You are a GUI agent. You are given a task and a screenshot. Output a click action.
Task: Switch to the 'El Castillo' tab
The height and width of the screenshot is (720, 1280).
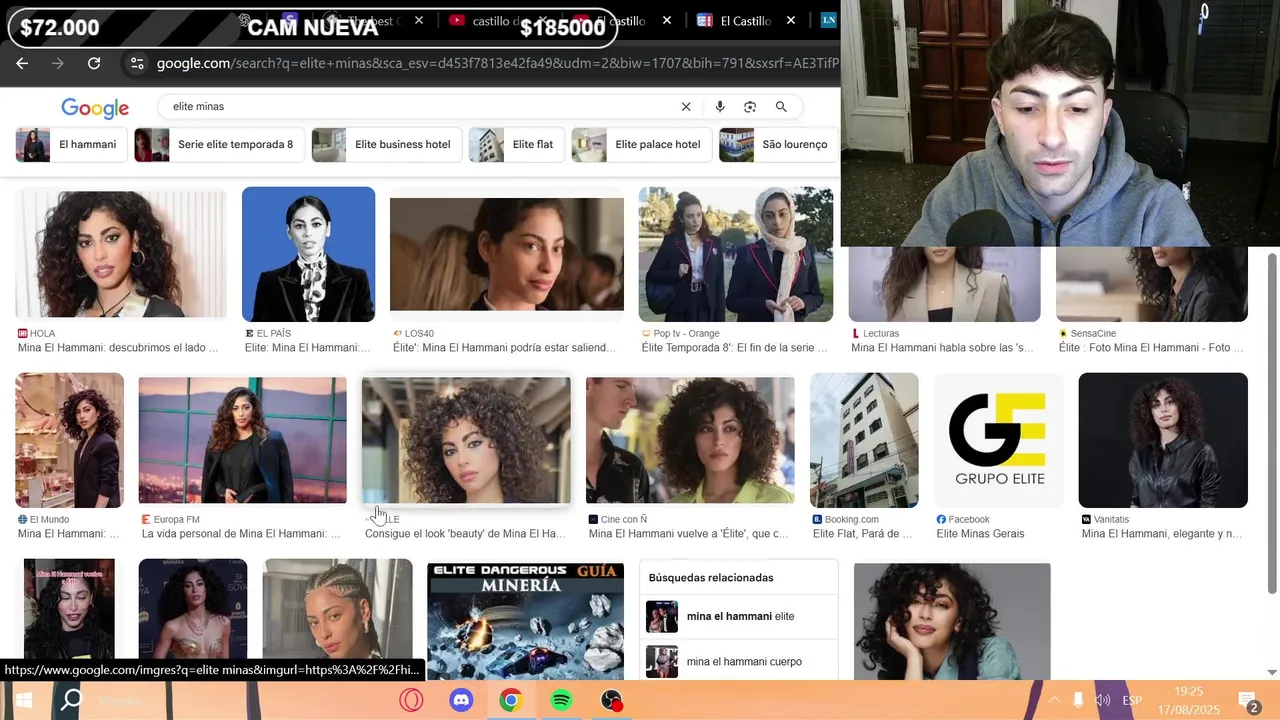(745, 20)
